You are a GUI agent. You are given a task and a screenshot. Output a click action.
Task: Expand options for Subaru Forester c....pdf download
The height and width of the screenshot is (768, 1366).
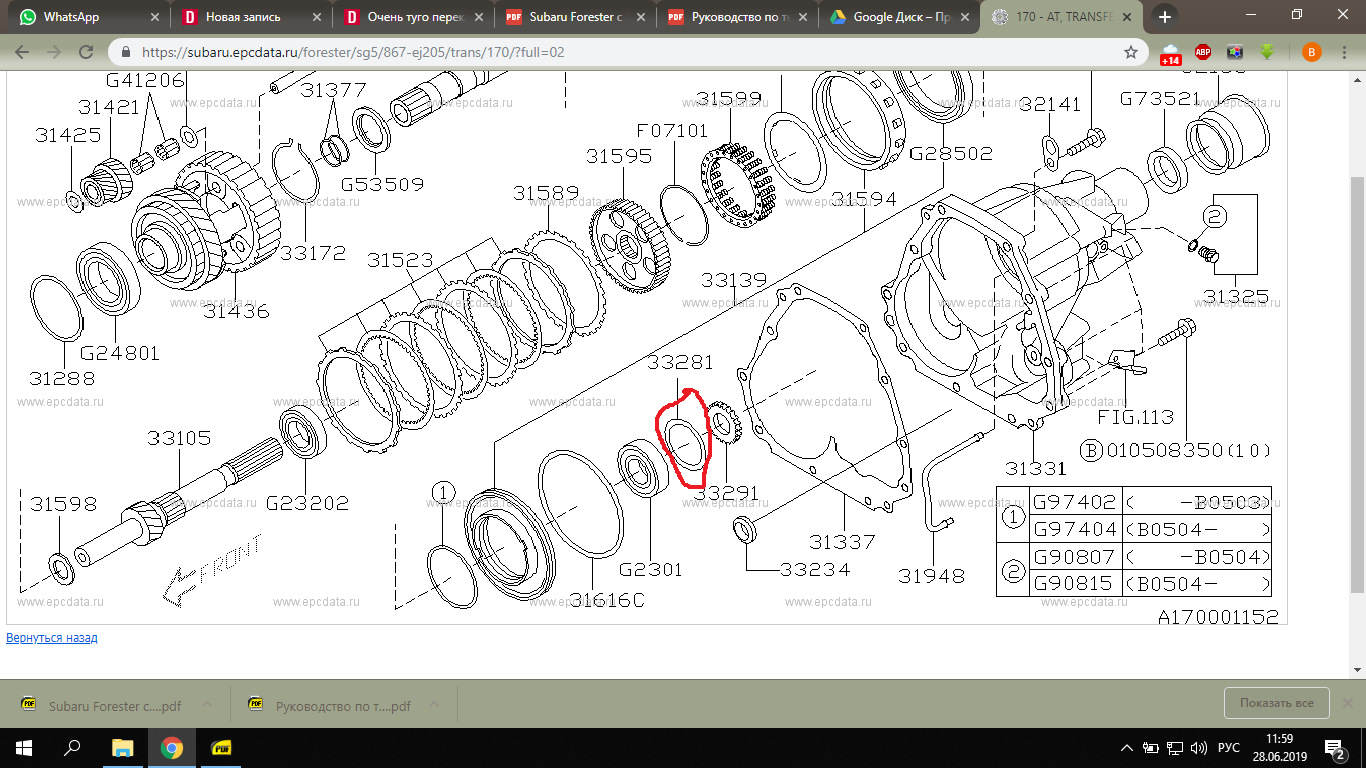tap(207, 705)
